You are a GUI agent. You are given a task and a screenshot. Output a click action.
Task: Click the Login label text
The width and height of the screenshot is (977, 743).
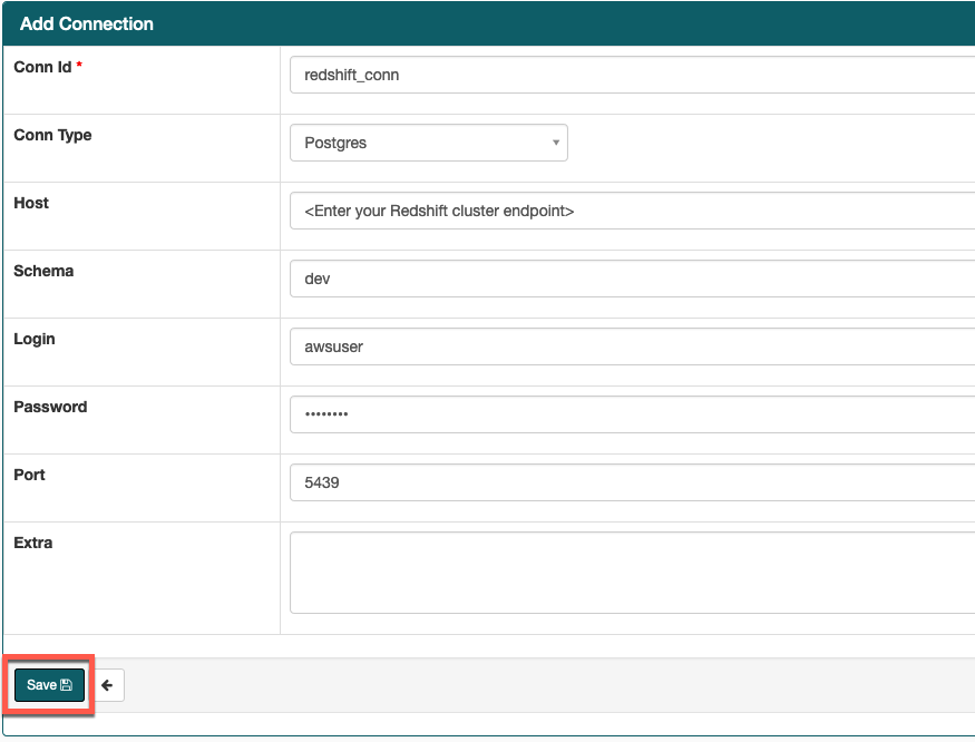click(x=34, y=339)
